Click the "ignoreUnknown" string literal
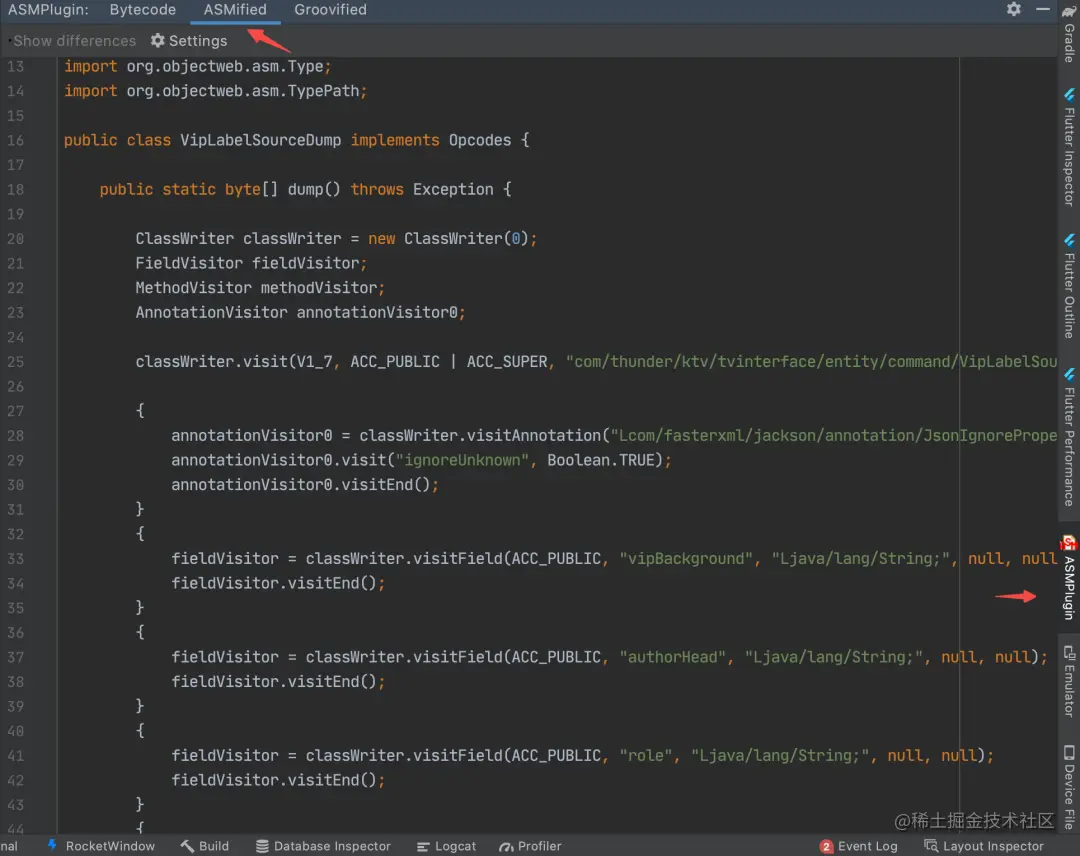 click(461, 460)
